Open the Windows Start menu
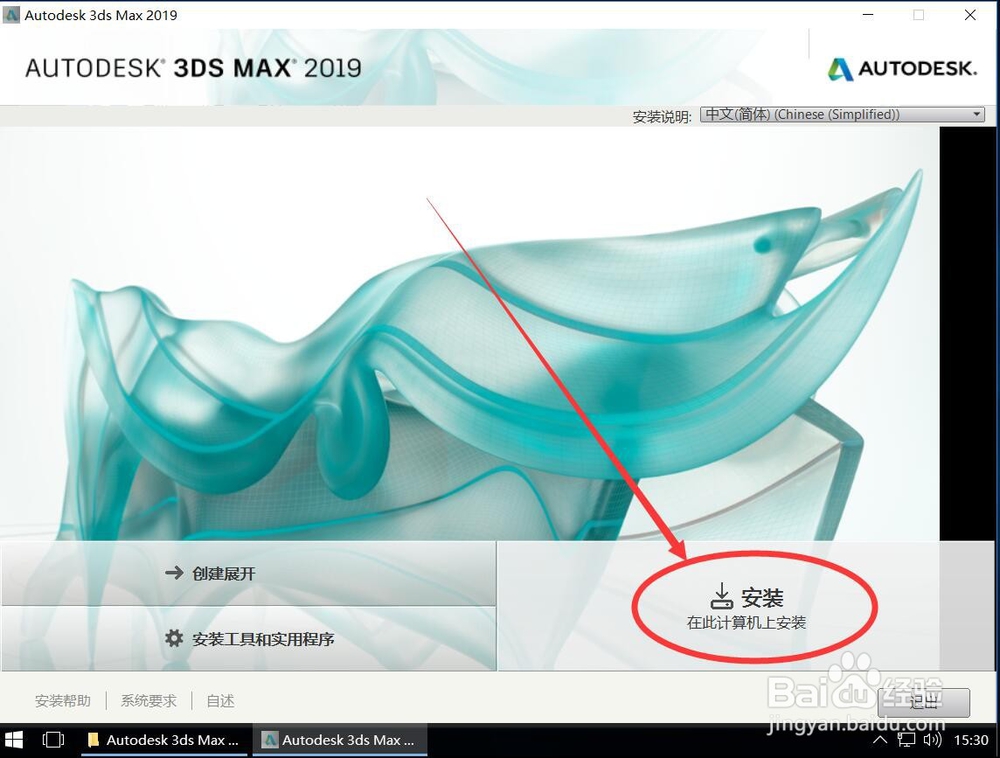 coord(15,740)
